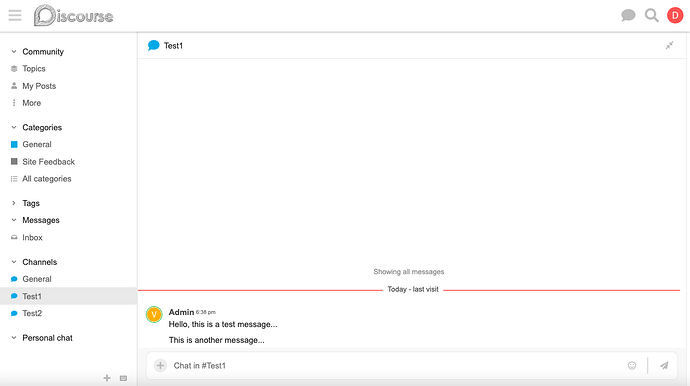
Task: Open the user avatar D menu
Action: (675, 15)
